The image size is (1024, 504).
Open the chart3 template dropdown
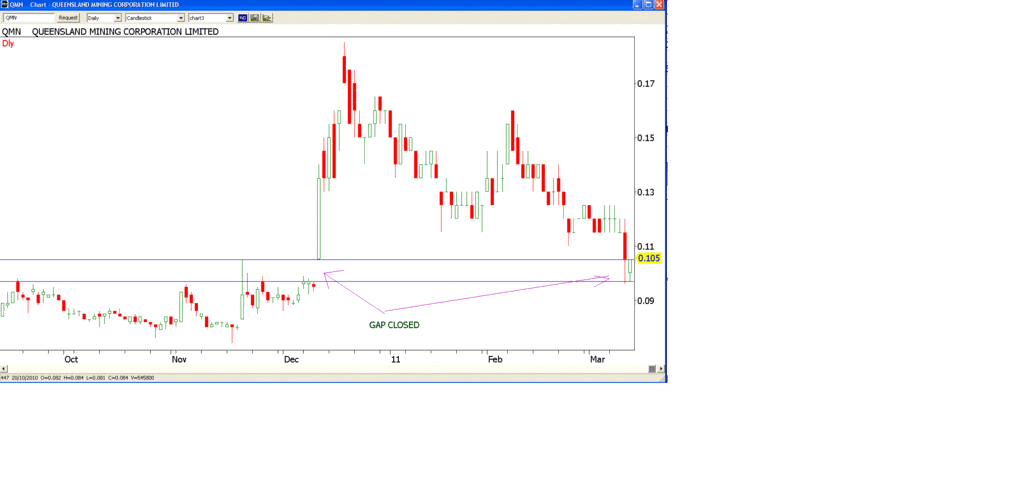point(210,18)
